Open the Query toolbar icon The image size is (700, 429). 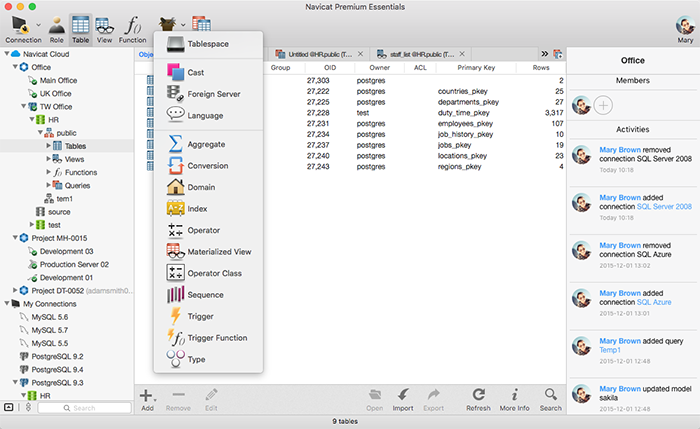coord(201,24)
